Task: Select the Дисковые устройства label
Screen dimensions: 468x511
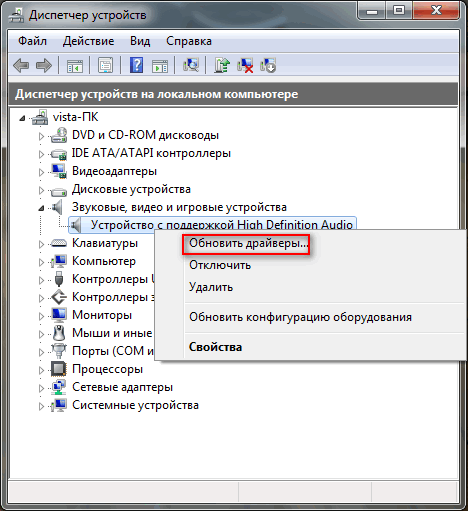Action: pos(131,189)
